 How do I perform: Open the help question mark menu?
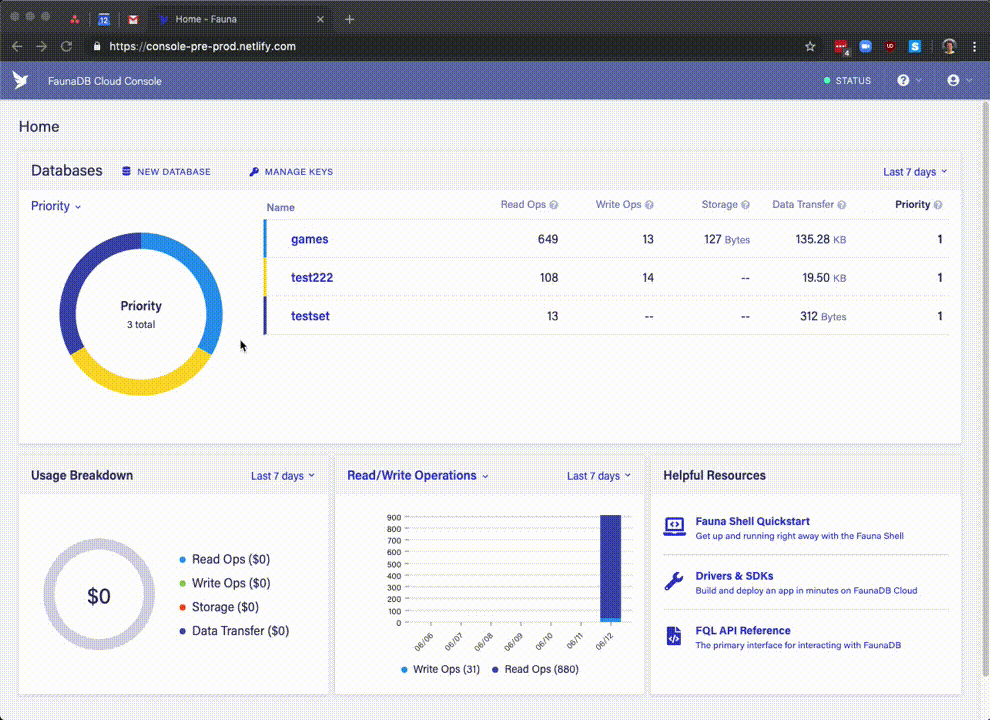[903, 80]
